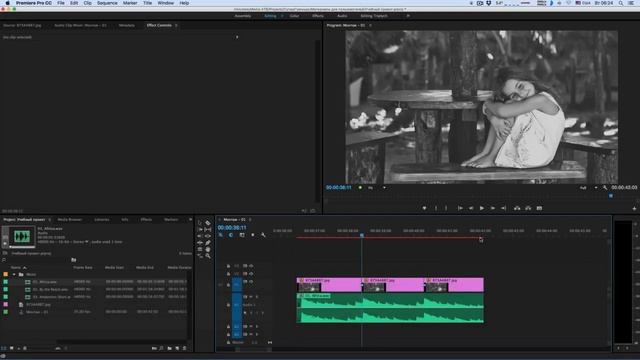Open the Marker menu

[130, 3]
